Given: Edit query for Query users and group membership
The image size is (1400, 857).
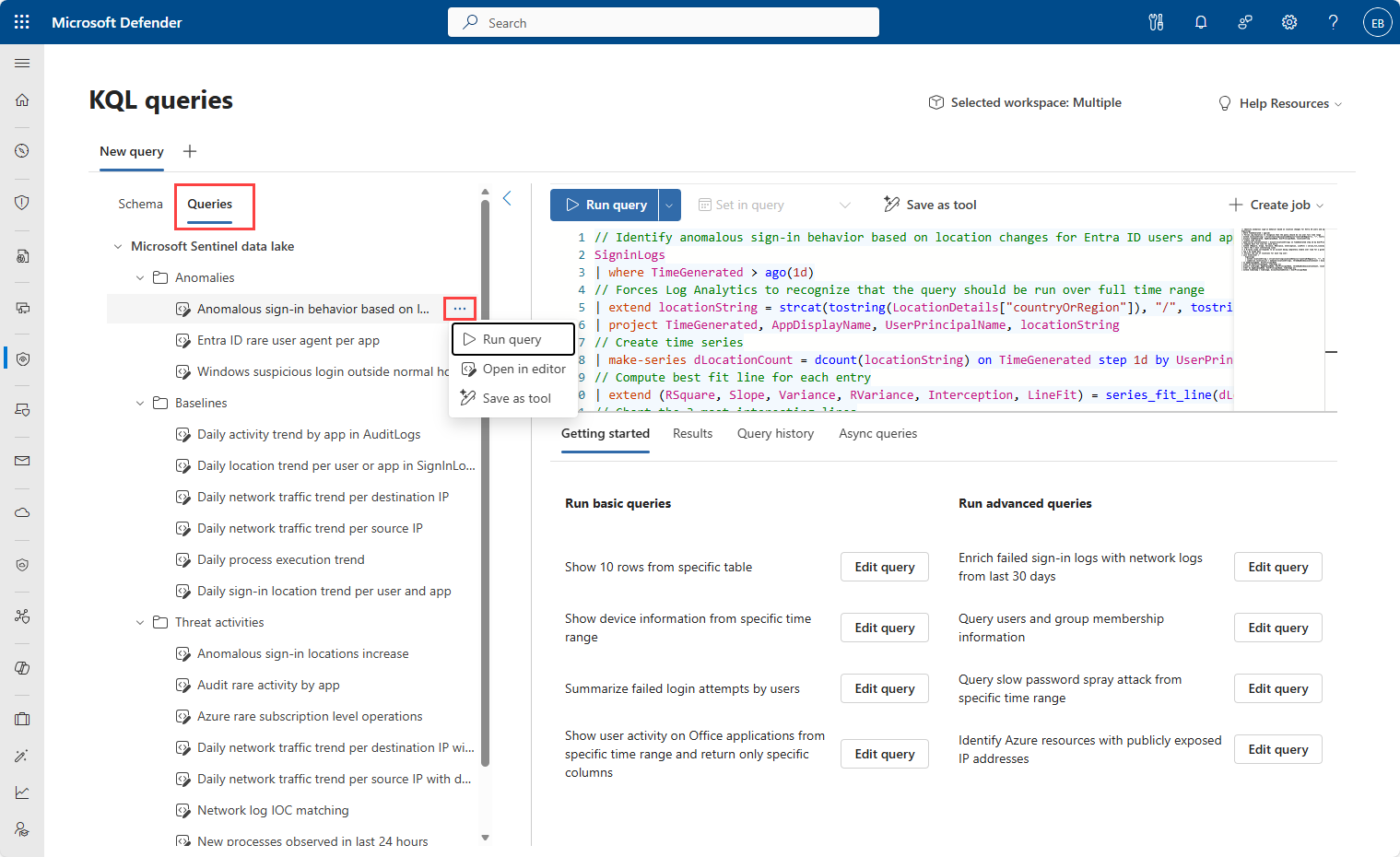Looking at the screenshot, I should pyautogui.click(x=1278, y=628).
